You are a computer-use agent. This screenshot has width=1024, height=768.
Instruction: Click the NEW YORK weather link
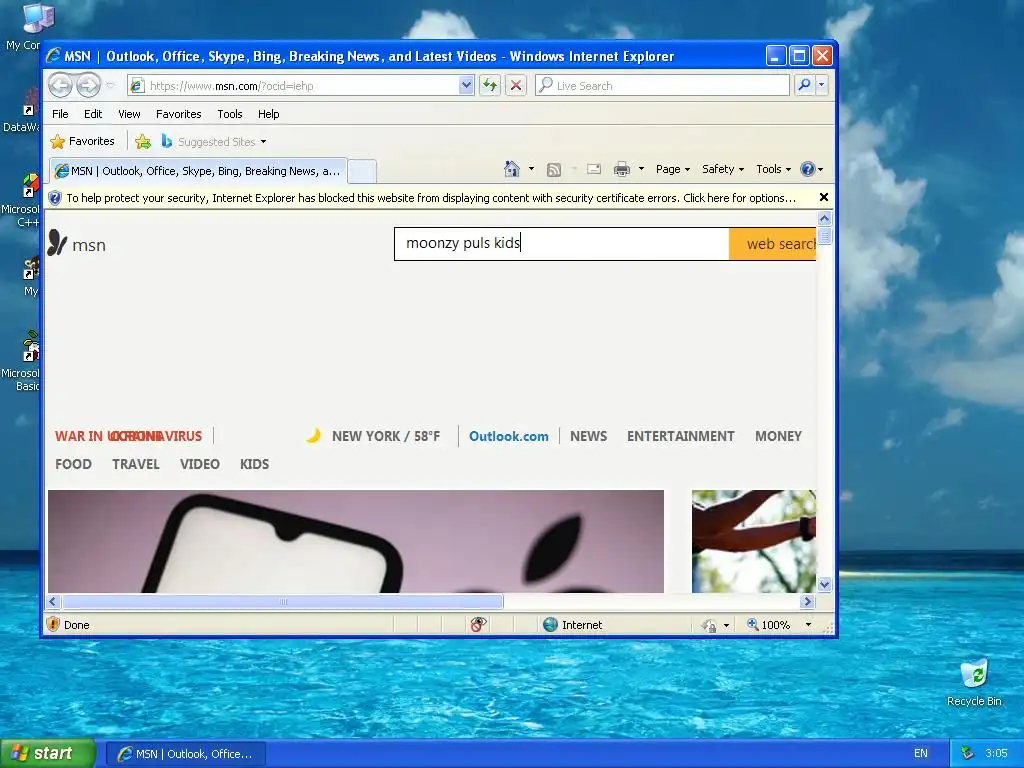coord(385,436)
